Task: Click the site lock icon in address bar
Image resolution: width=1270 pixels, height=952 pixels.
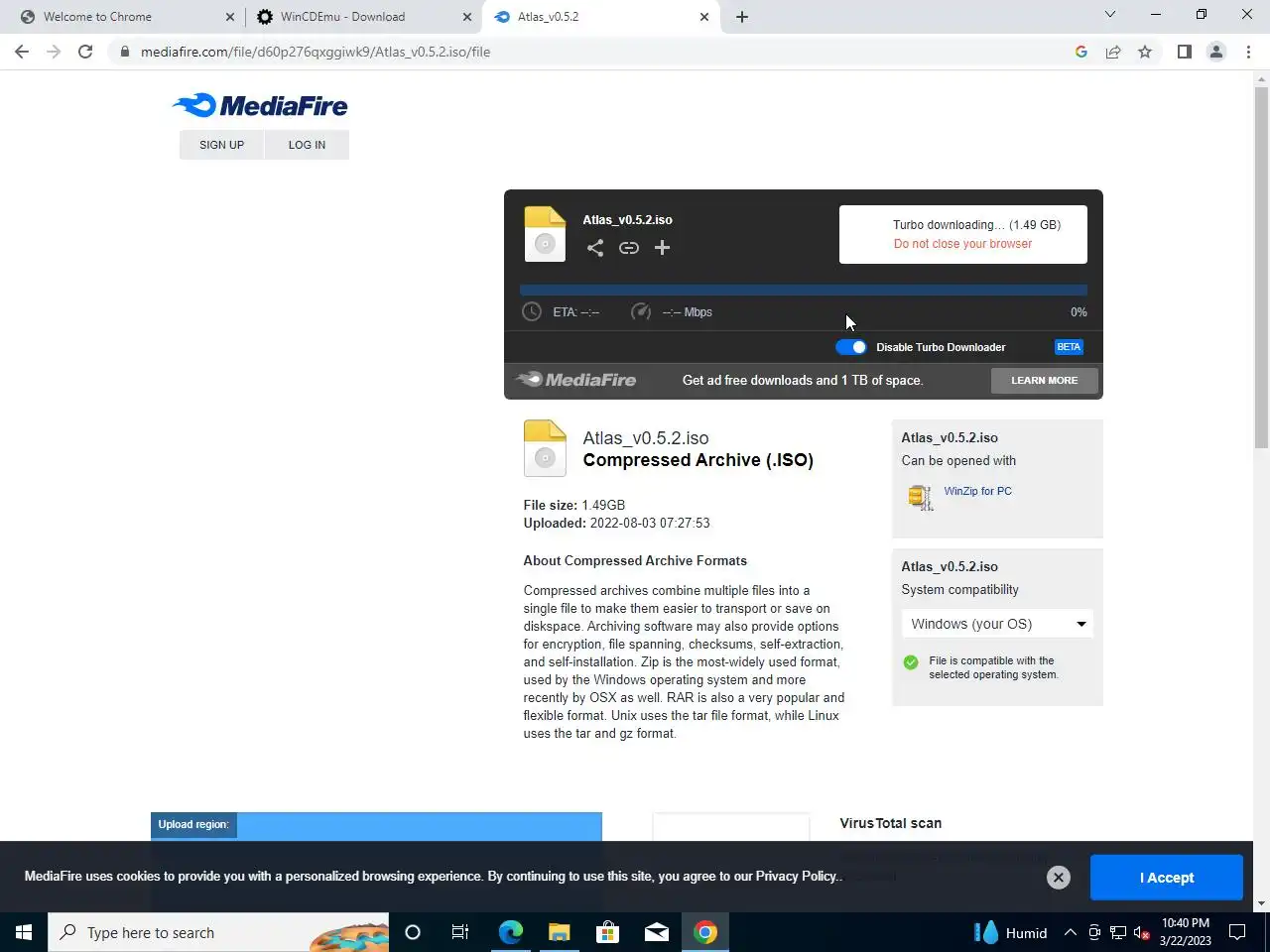Action: 124,52
